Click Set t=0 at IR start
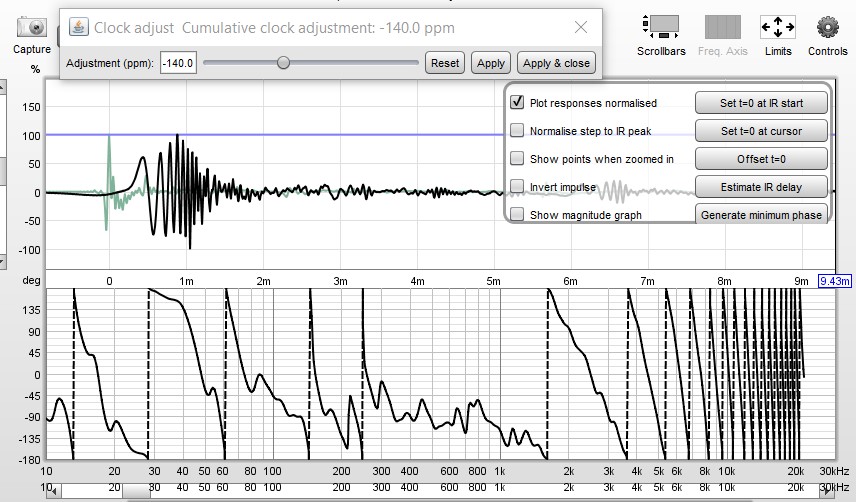 coord(761,103)
